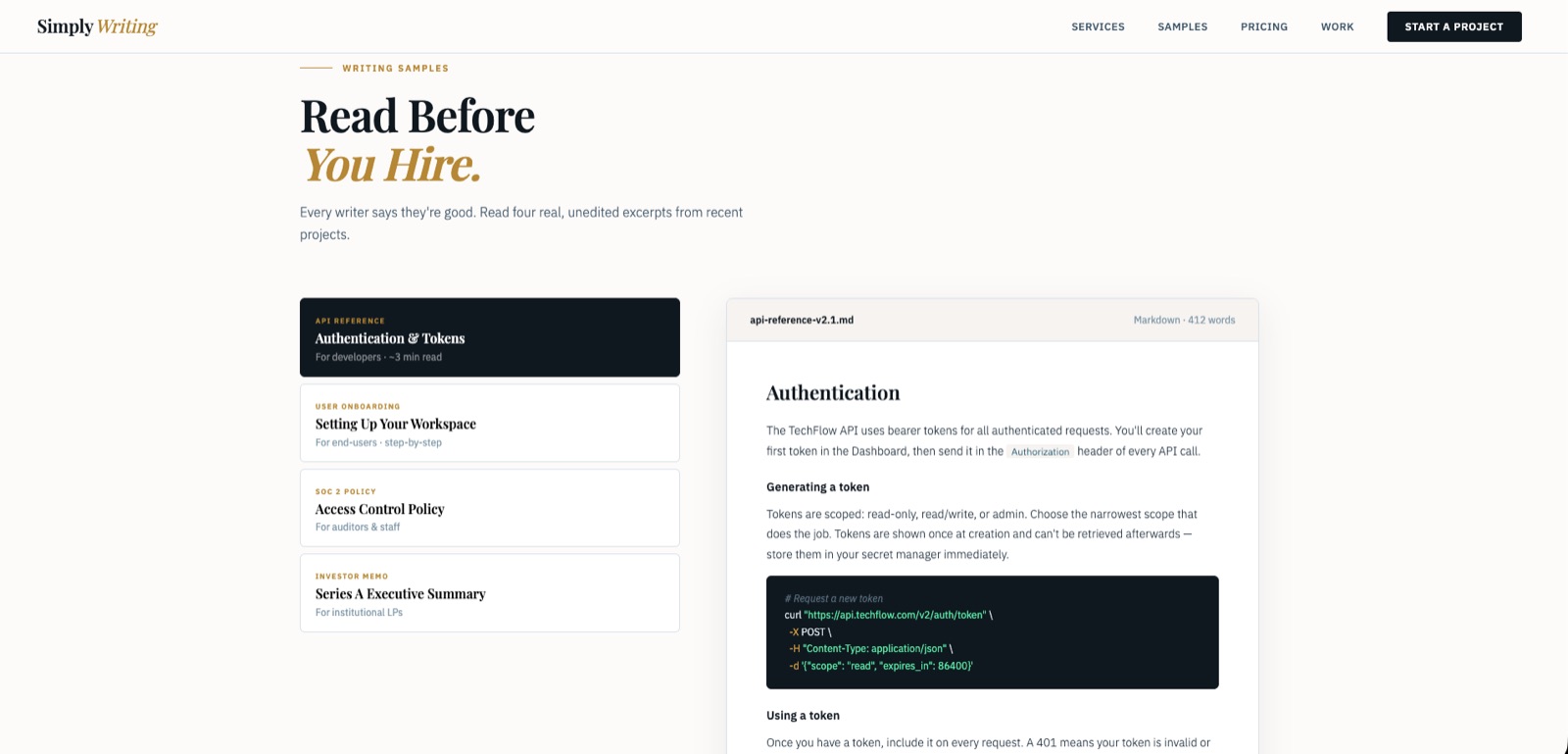
Task: Open the Pricing nav link
Action: pos(1264,26)
